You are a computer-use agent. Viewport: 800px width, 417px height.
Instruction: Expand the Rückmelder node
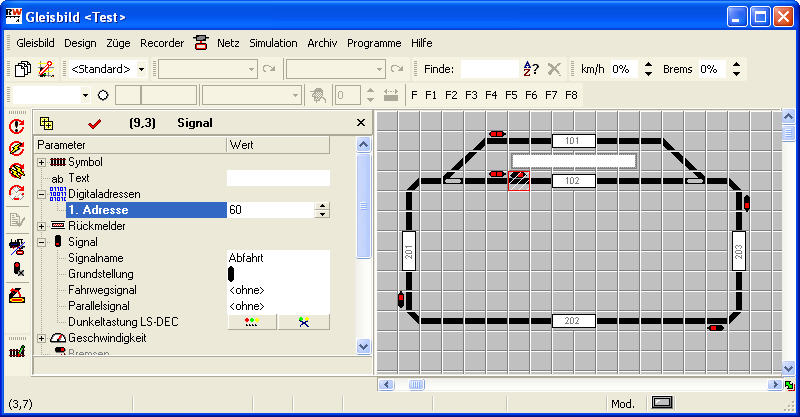click(x=42, y=226)
